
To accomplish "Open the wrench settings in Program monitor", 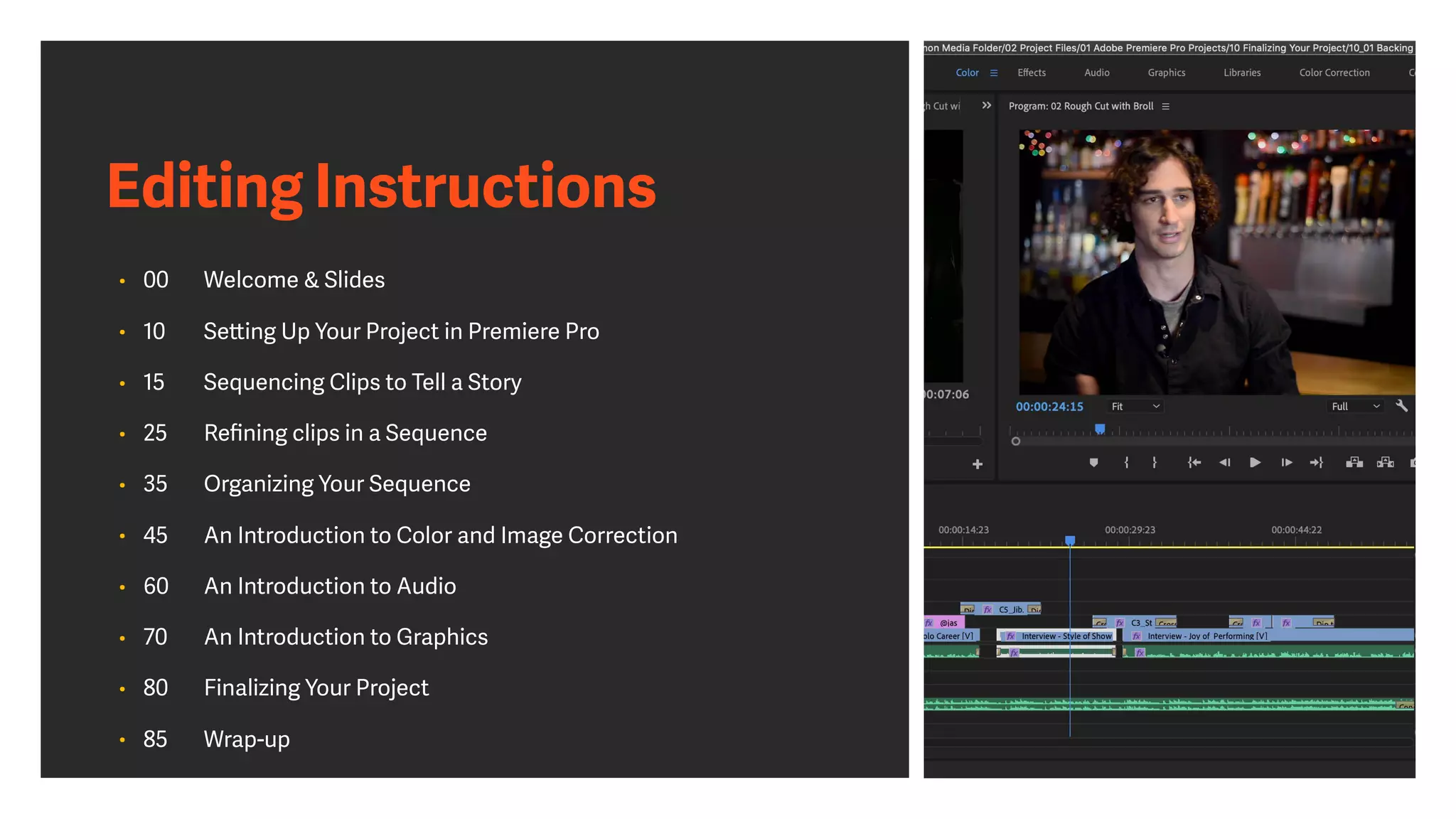I will tap(1401, 406).
